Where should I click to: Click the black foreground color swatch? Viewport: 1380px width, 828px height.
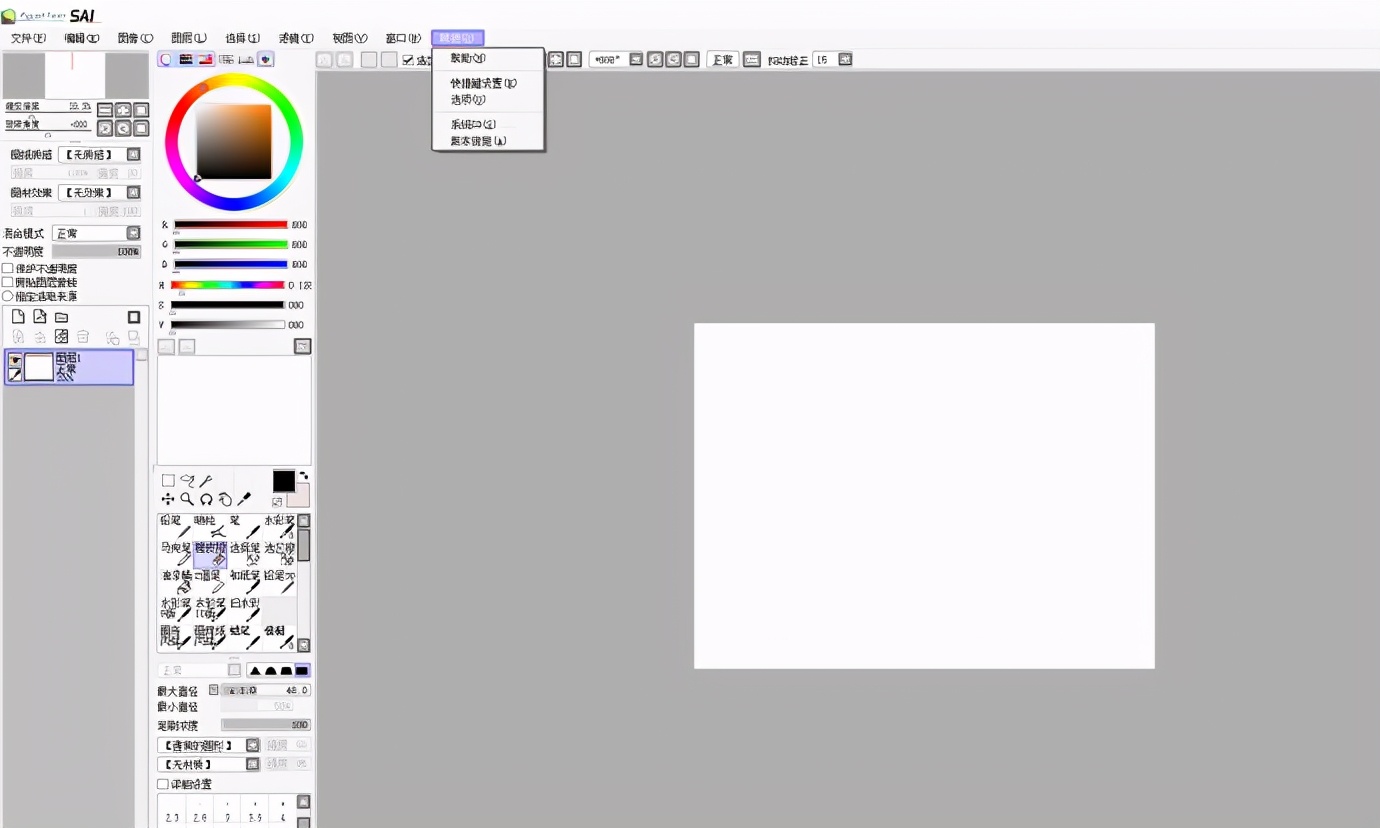(x=284, y=481)
